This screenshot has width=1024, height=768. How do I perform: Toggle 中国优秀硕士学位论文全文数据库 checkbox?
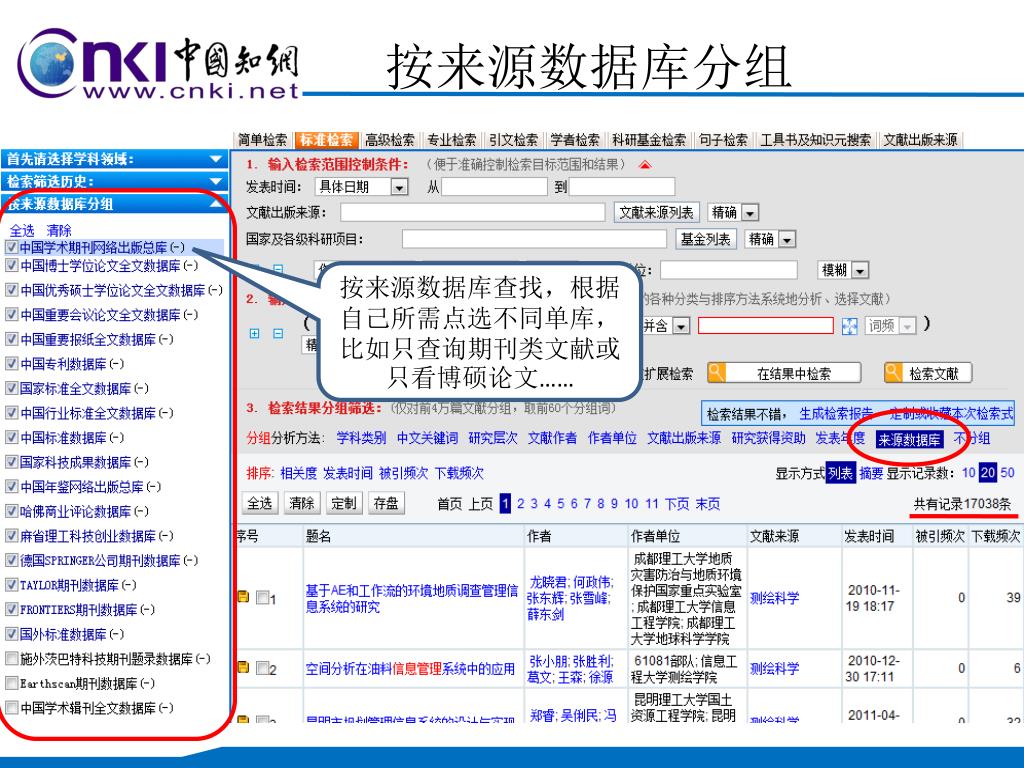click(11, 289)
